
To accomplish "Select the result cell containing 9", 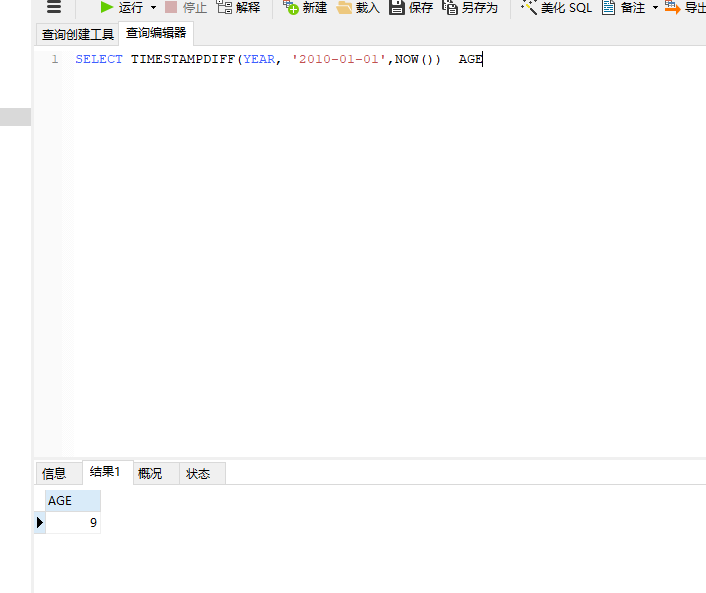I will 73,522.
